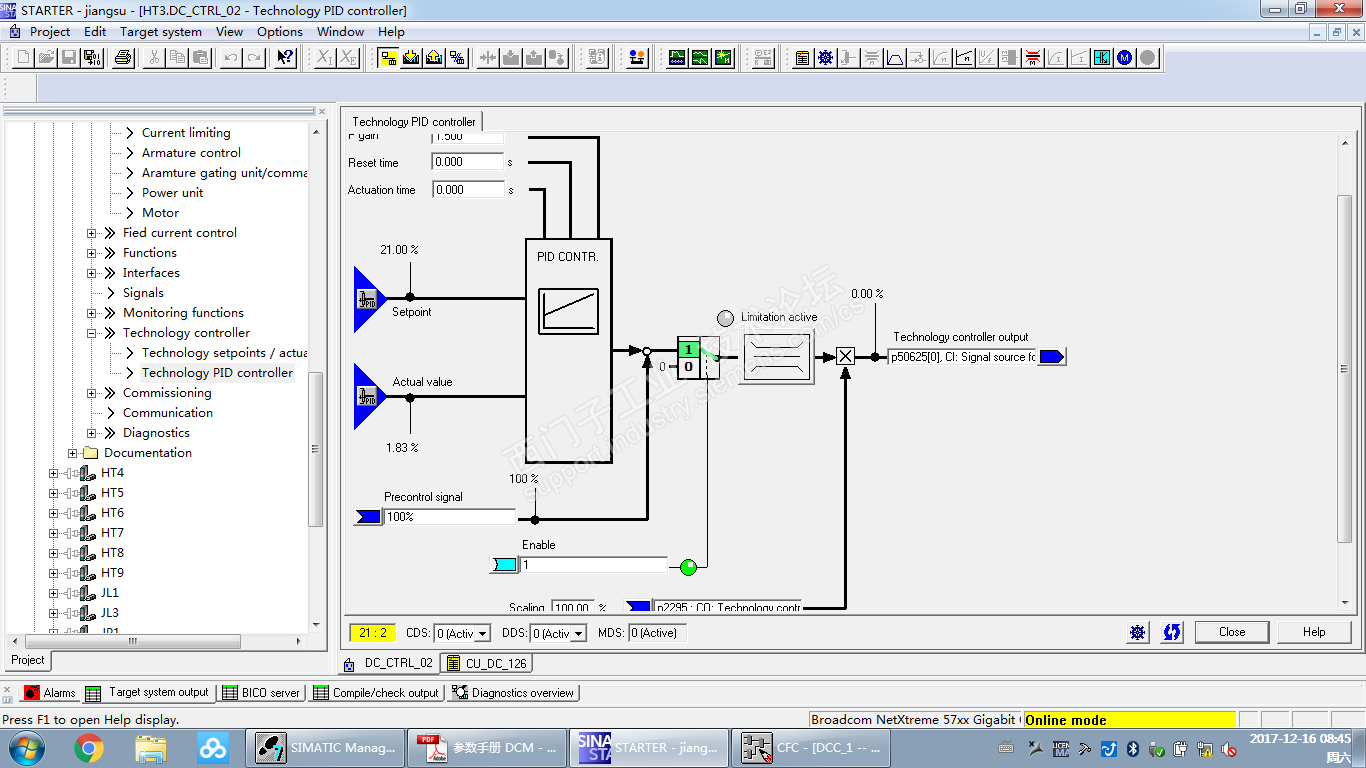This screenshot has width=1366, height=768.
Task: Click the toolbar icon with blue and orange dots
Action: [x=637, y=58]
